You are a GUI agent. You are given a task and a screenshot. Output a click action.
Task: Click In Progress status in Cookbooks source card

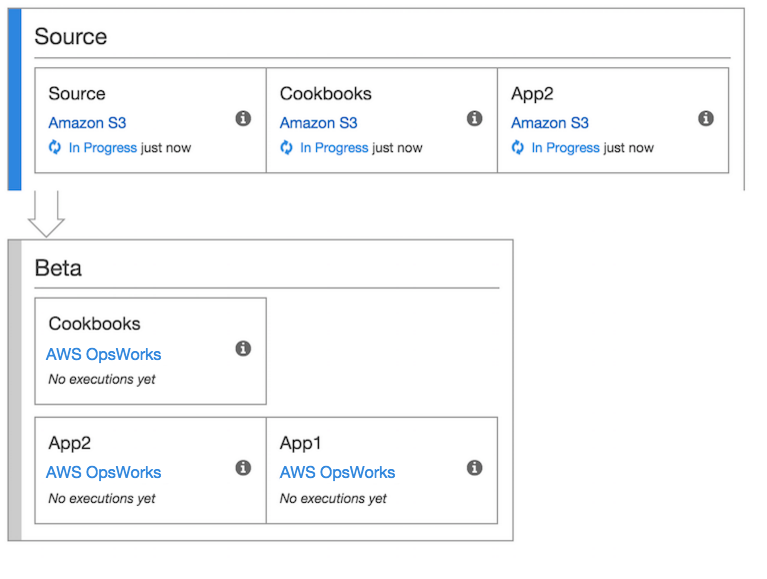tap(334, 148)
